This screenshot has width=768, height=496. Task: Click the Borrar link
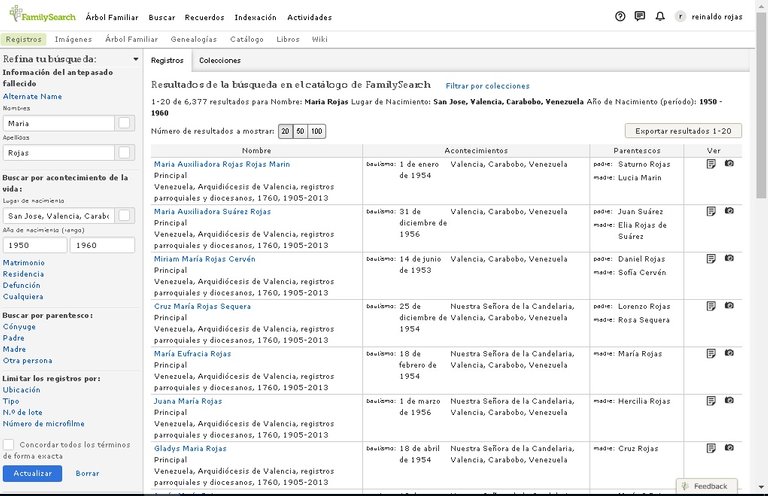click(87, 473)
